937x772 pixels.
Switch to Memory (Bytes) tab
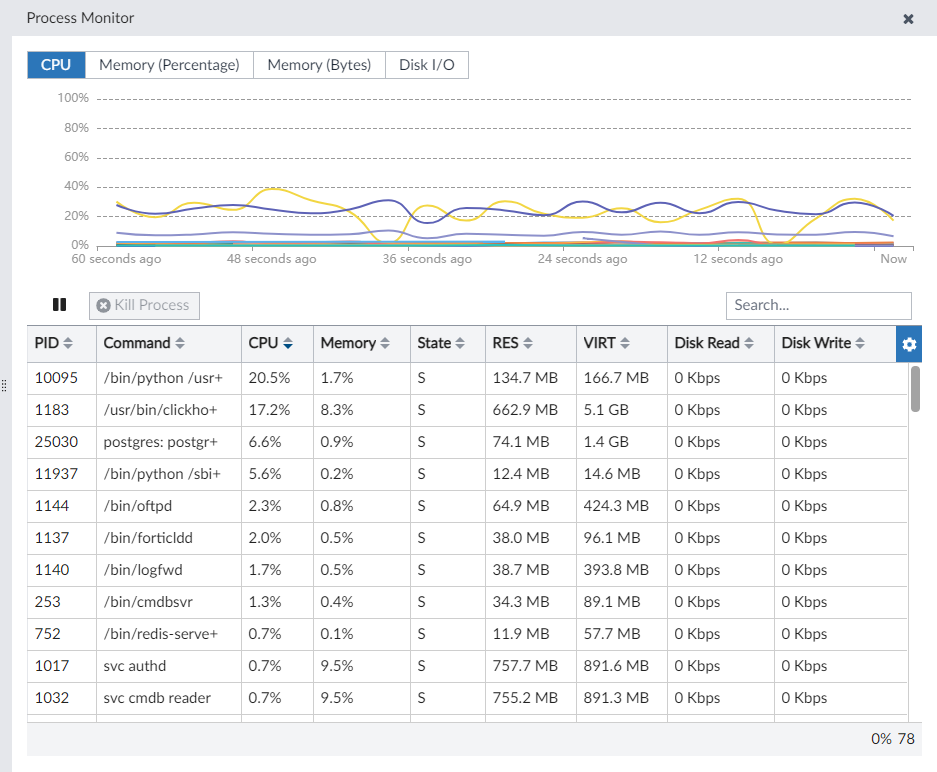click(x=319, y=65)
